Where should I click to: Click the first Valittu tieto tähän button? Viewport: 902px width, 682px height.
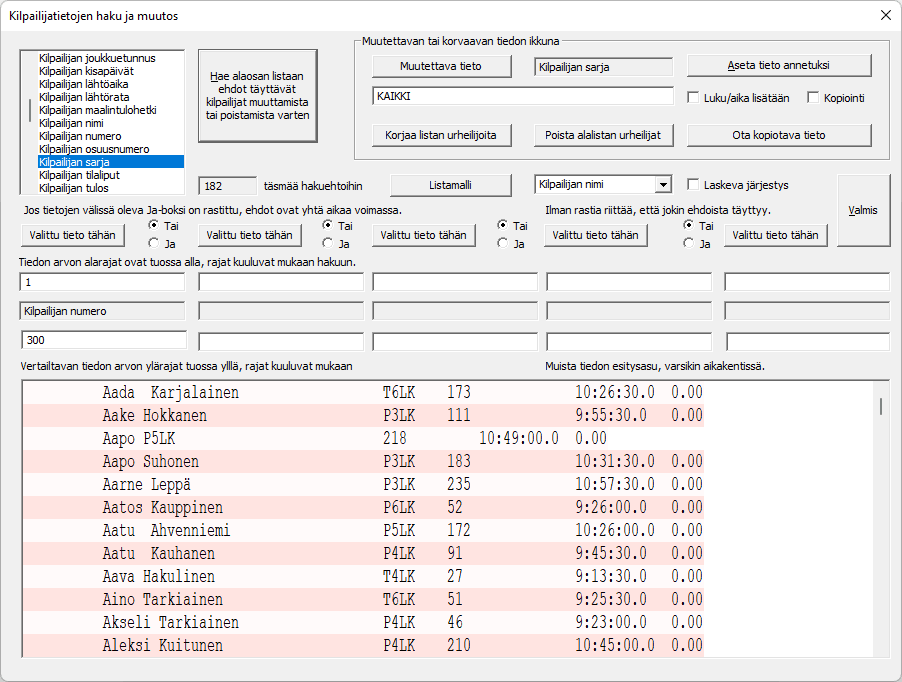(78, 235)
